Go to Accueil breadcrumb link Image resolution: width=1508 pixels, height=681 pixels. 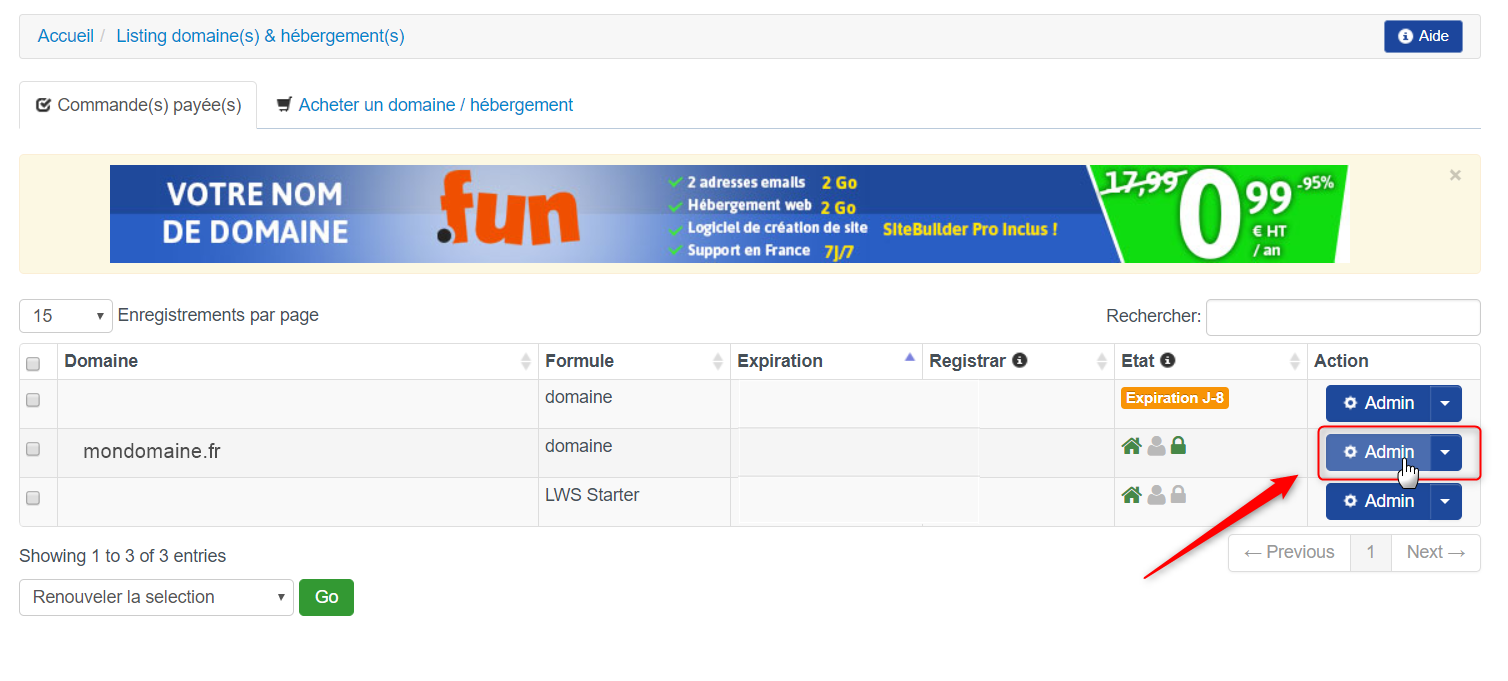pos(66,36)
